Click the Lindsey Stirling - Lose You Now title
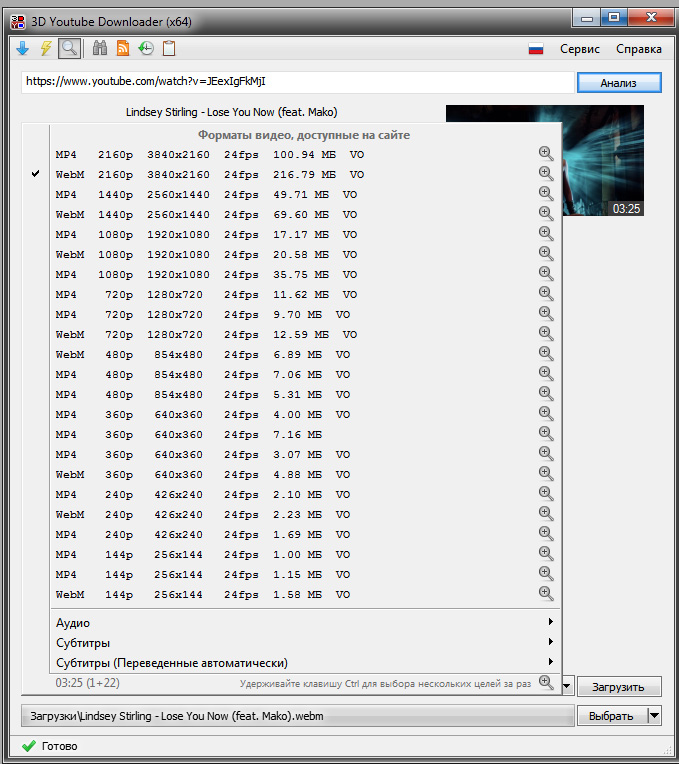Screen dimensions: 679x764 click(231, 112)
